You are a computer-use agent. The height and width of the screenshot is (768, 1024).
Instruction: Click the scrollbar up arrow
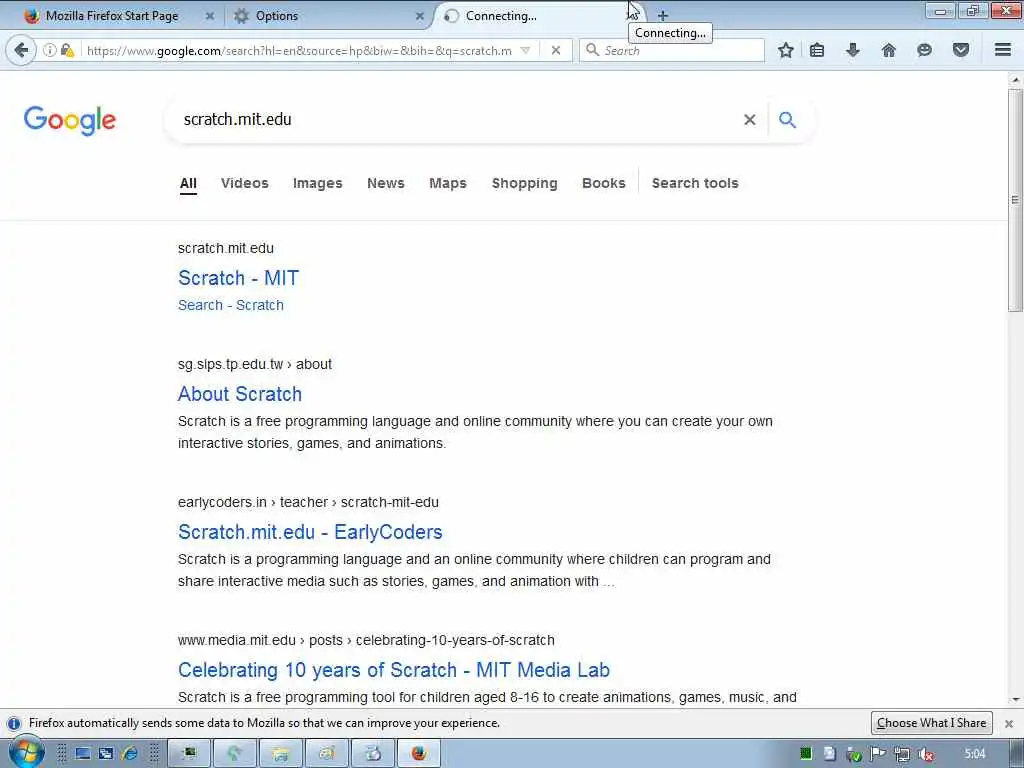[1015, 80]
